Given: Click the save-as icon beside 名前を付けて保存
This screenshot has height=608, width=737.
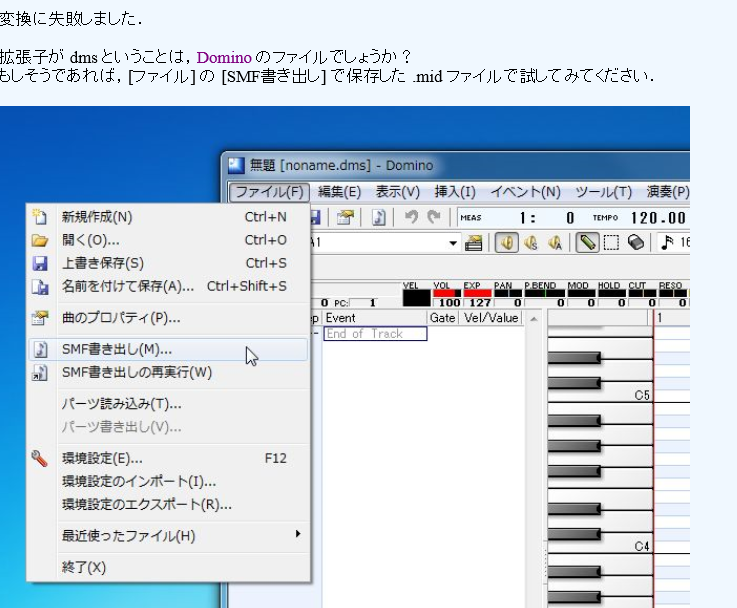Looking at the screenshot, I should (40, 286).
